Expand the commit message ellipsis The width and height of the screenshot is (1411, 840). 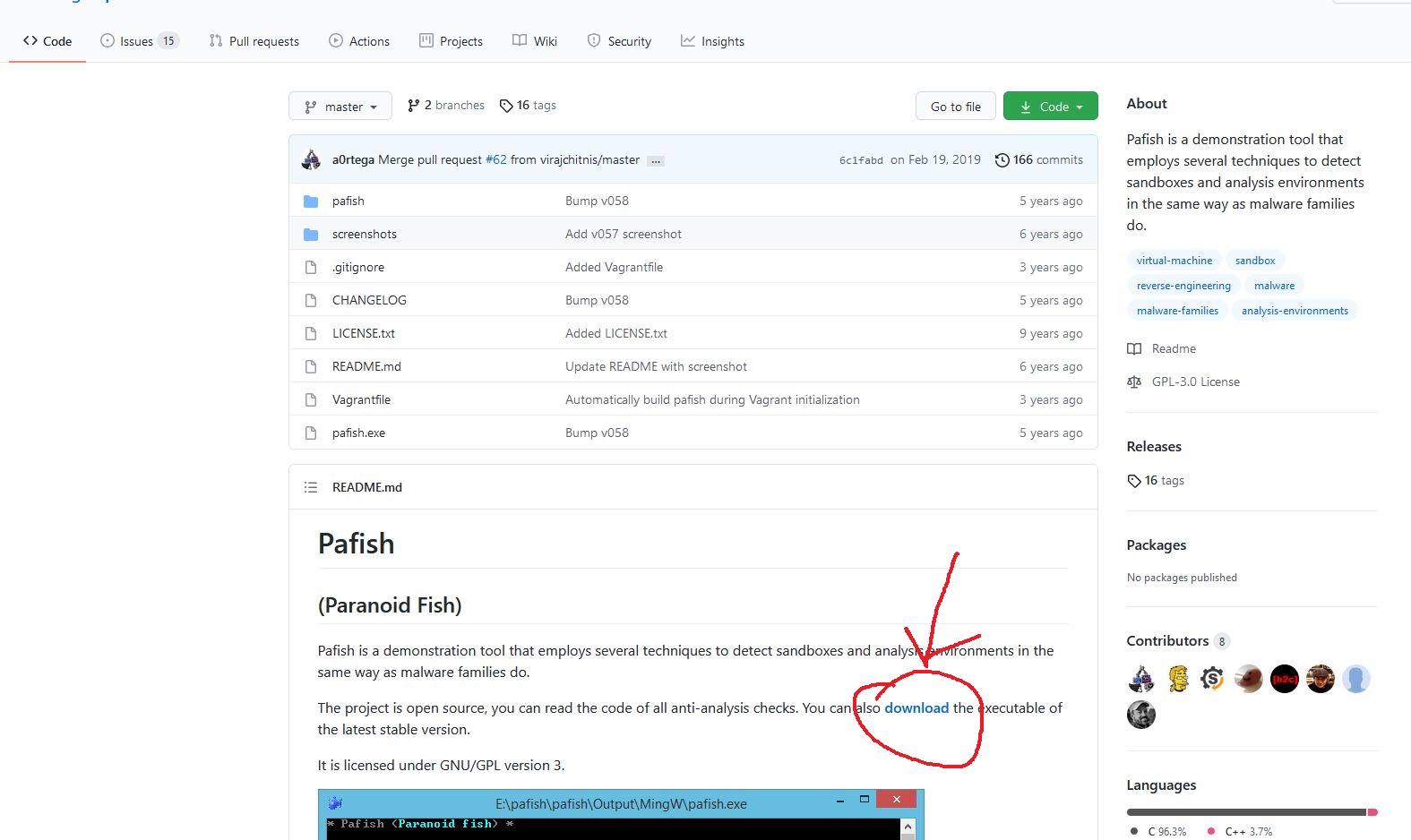pos(656,161)
